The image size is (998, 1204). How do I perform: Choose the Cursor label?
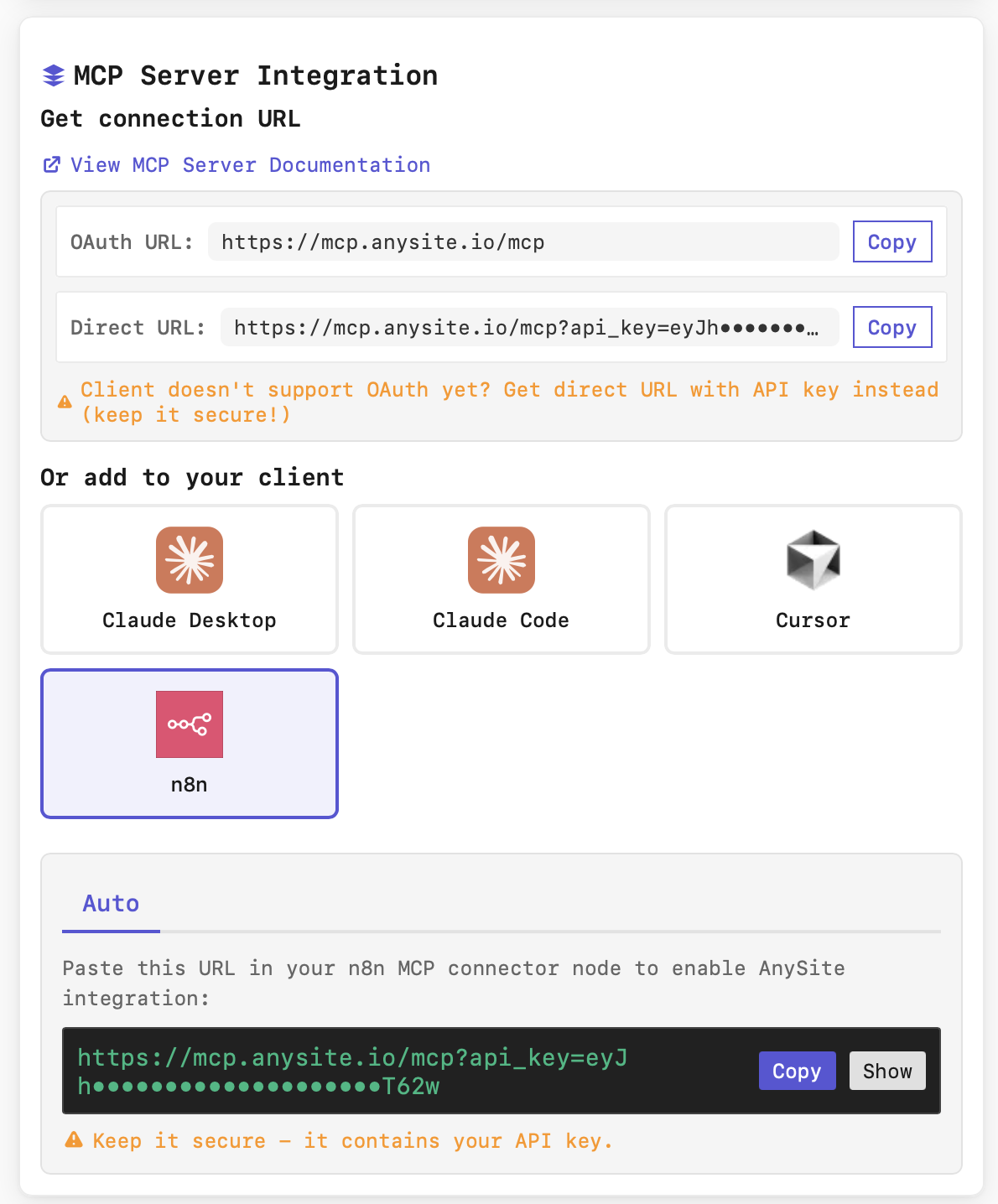pyautogui.click(x=813, y=620)
